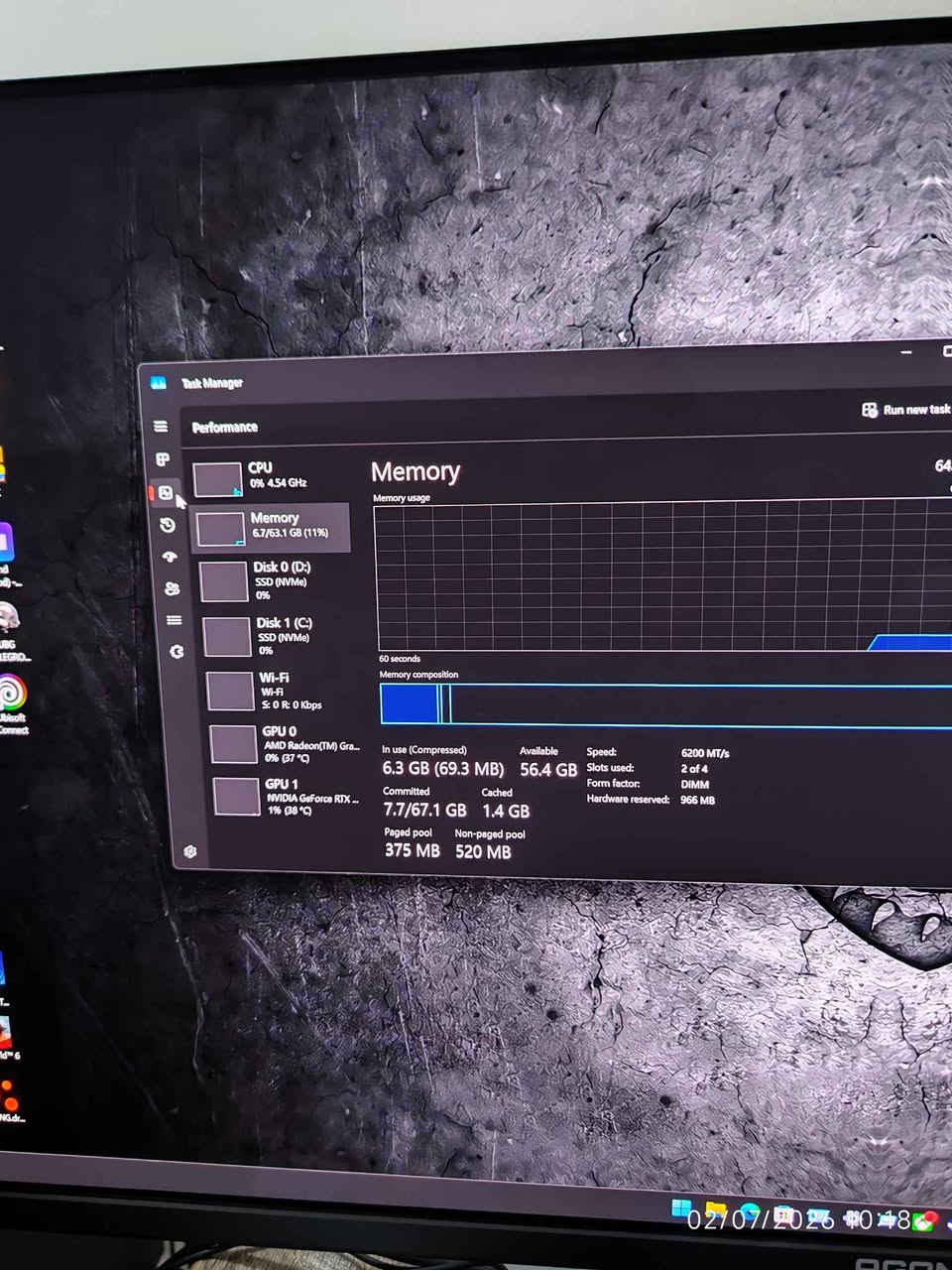Screen dimensions: 952x1270
Task: Expand the Task Manager navigation menu
Action: coord(162,427)
